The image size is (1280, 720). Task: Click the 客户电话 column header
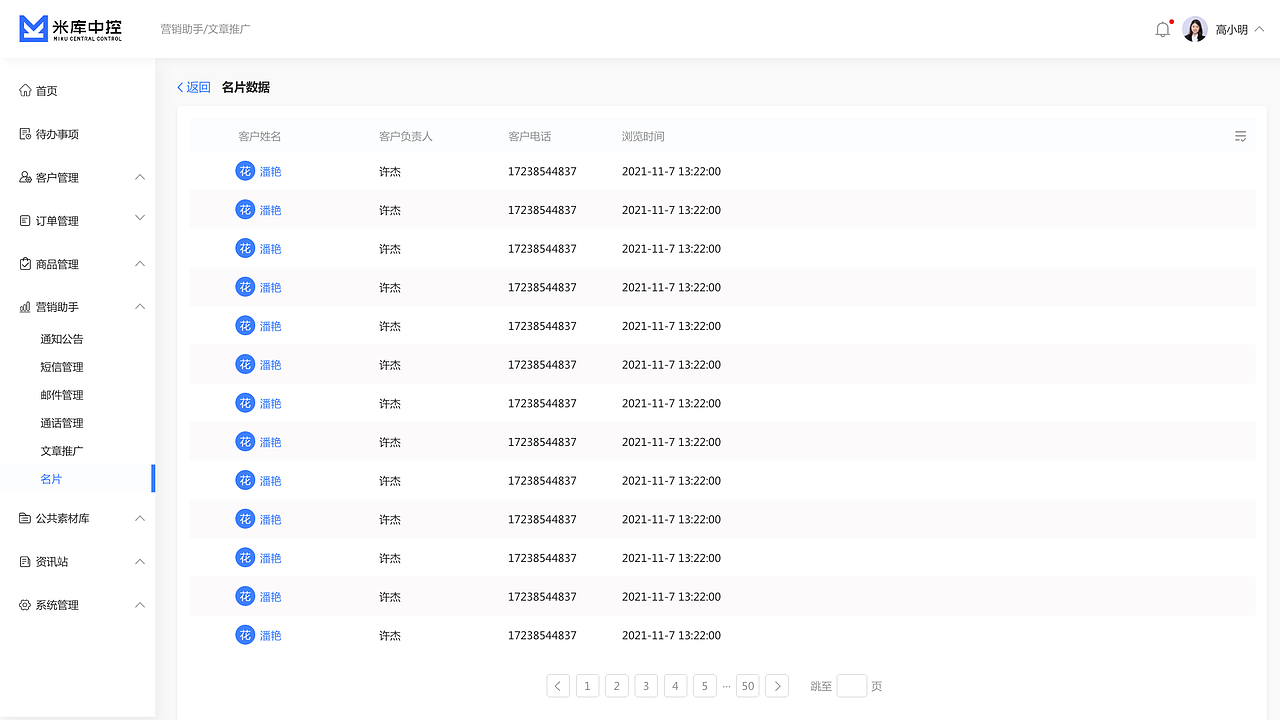(x=530, y=136)
